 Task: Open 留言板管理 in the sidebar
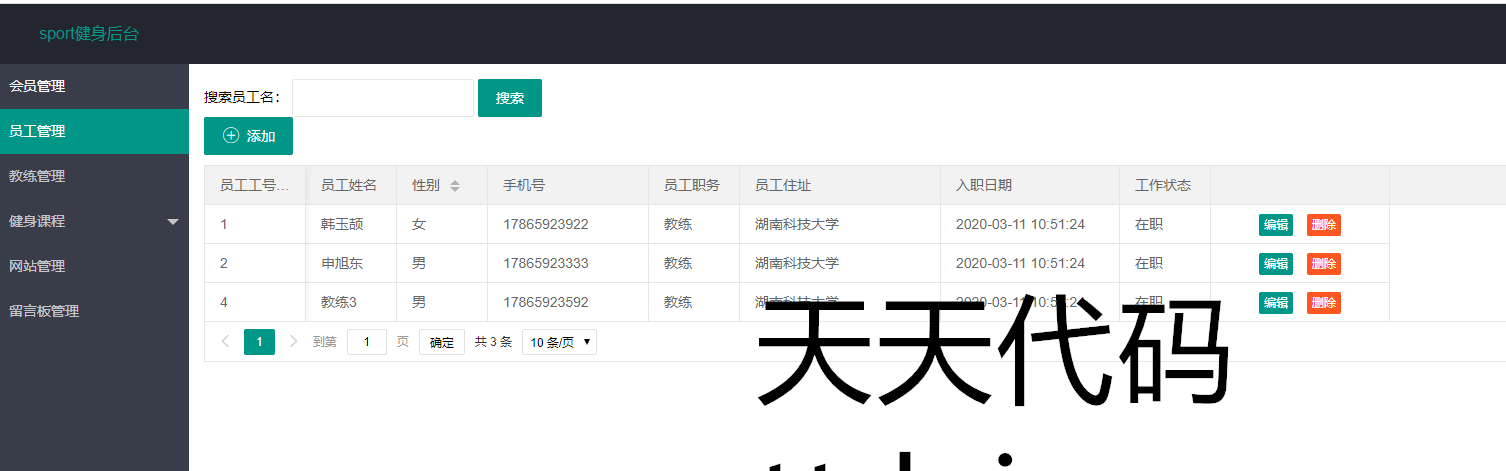[x=44, y=311]
